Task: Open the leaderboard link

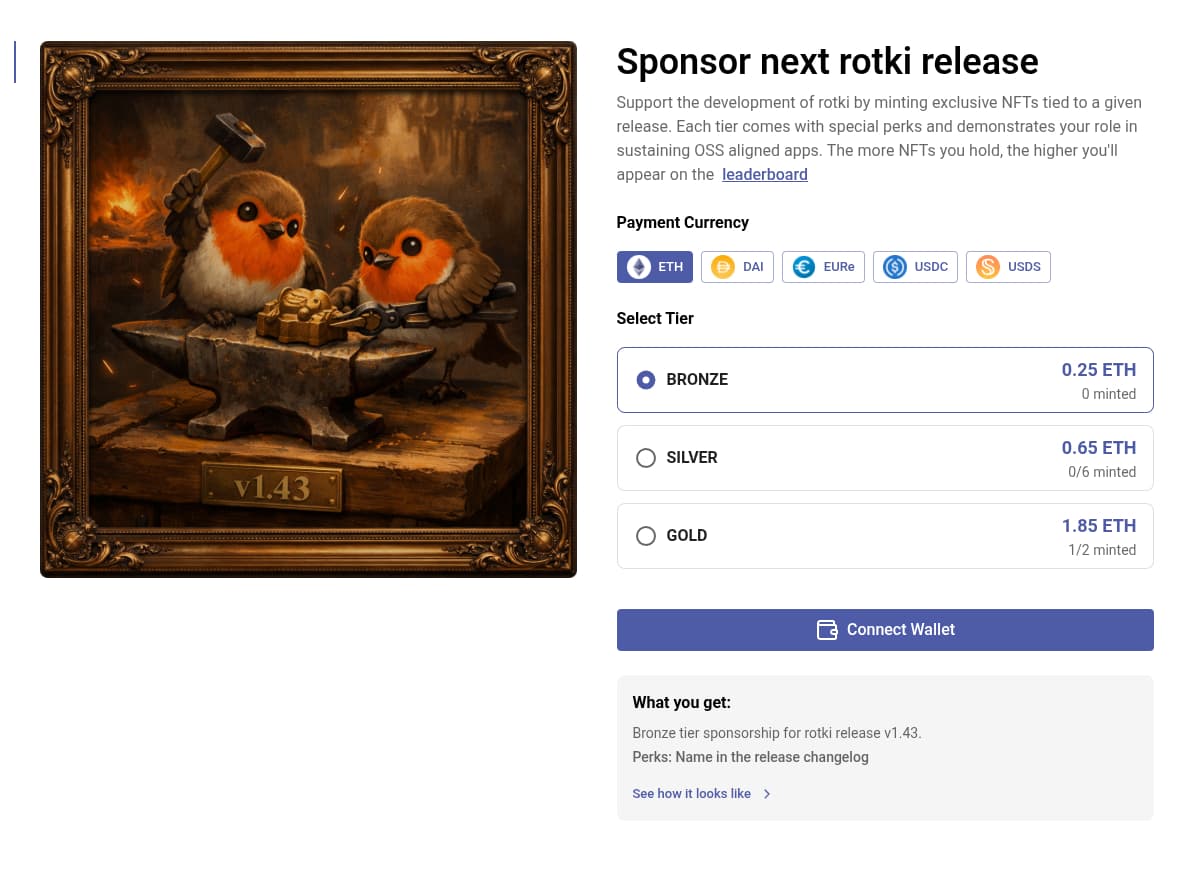Action: pyautogui.click(x=765, y=175)
